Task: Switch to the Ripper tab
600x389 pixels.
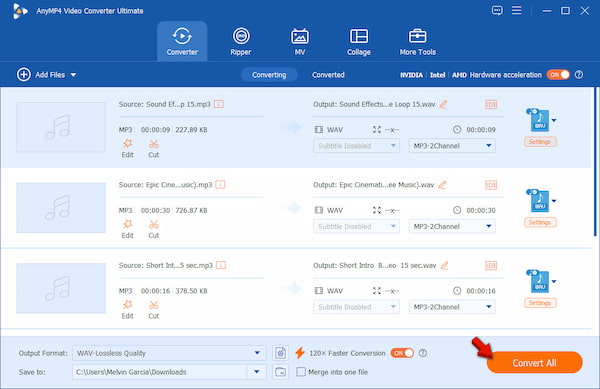Action: click(241, 41)
